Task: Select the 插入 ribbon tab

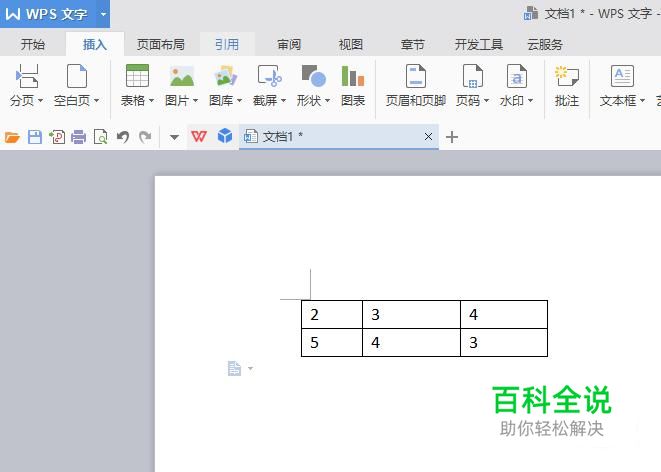Action: coord(95,44)
